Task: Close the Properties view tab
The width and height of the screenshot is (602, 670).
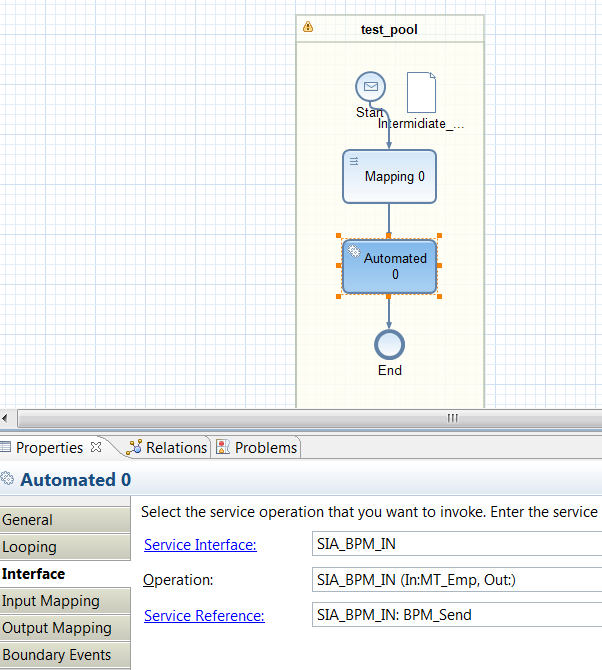Action: tap(96, 447)
